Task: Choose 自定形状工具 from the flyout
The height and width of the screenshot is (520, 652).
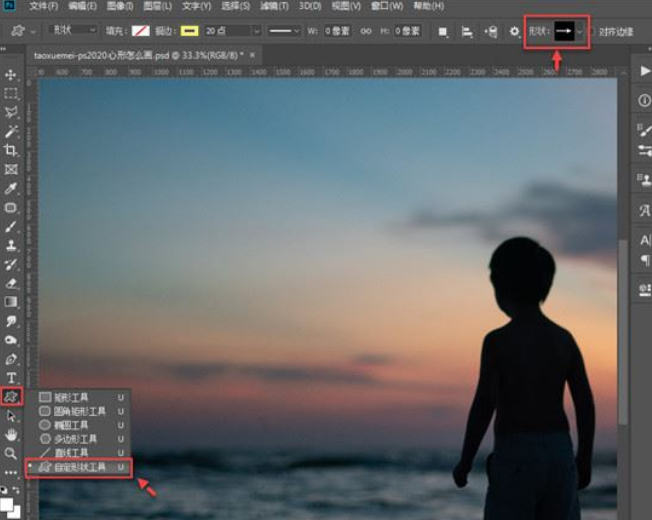Action: coord(79,467)
